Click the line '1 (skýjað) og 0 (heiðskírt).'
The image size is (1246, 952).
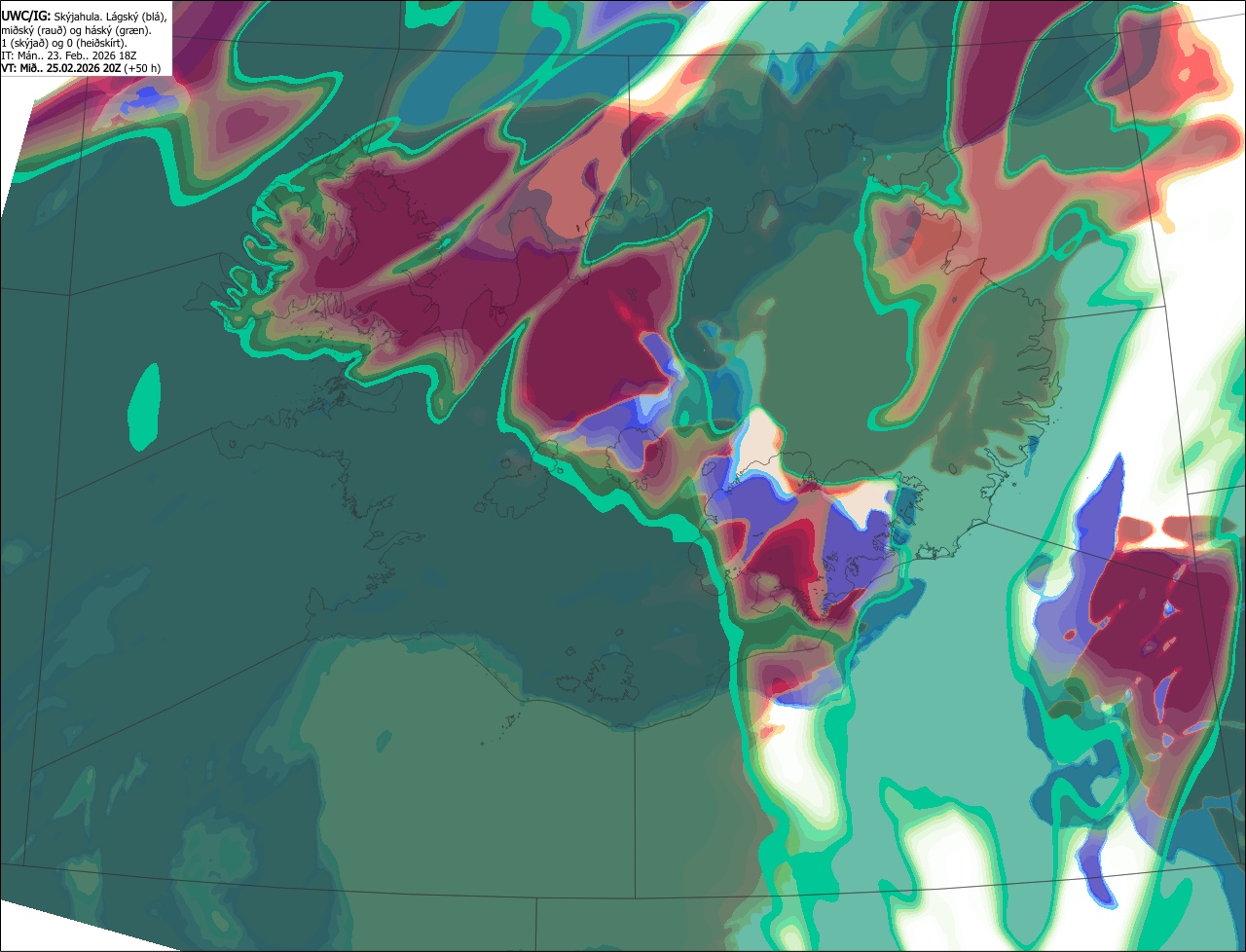(64, 43)
